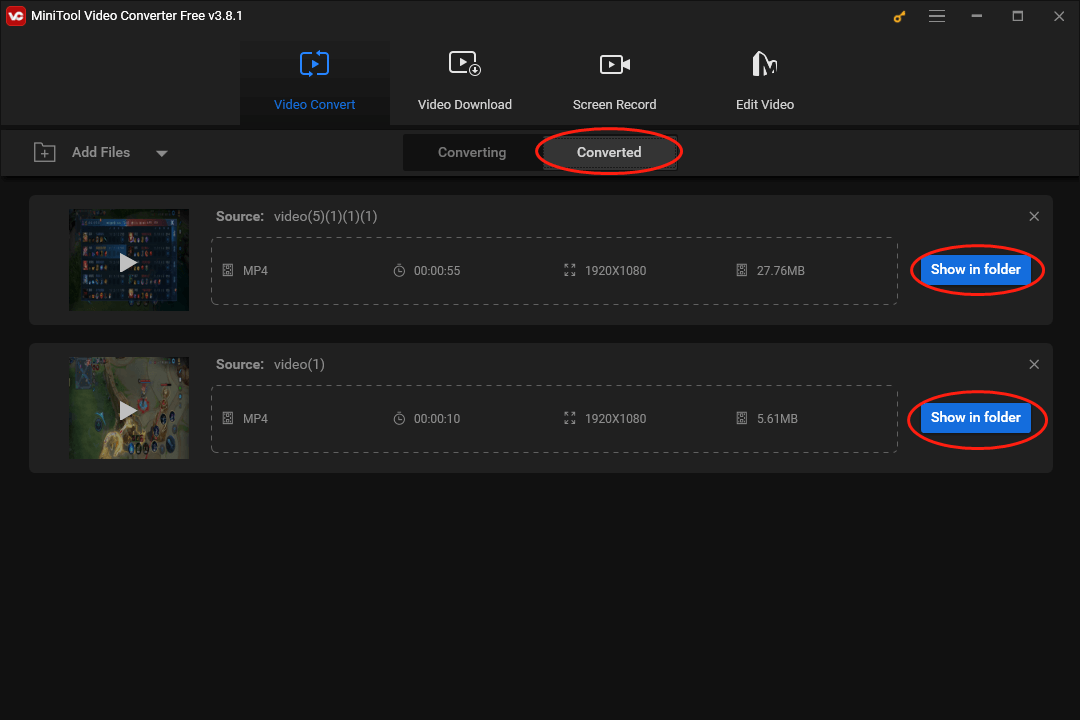Expand the Add Files dropdown arrow
1080x720 pixels.
tap(162, 153)
